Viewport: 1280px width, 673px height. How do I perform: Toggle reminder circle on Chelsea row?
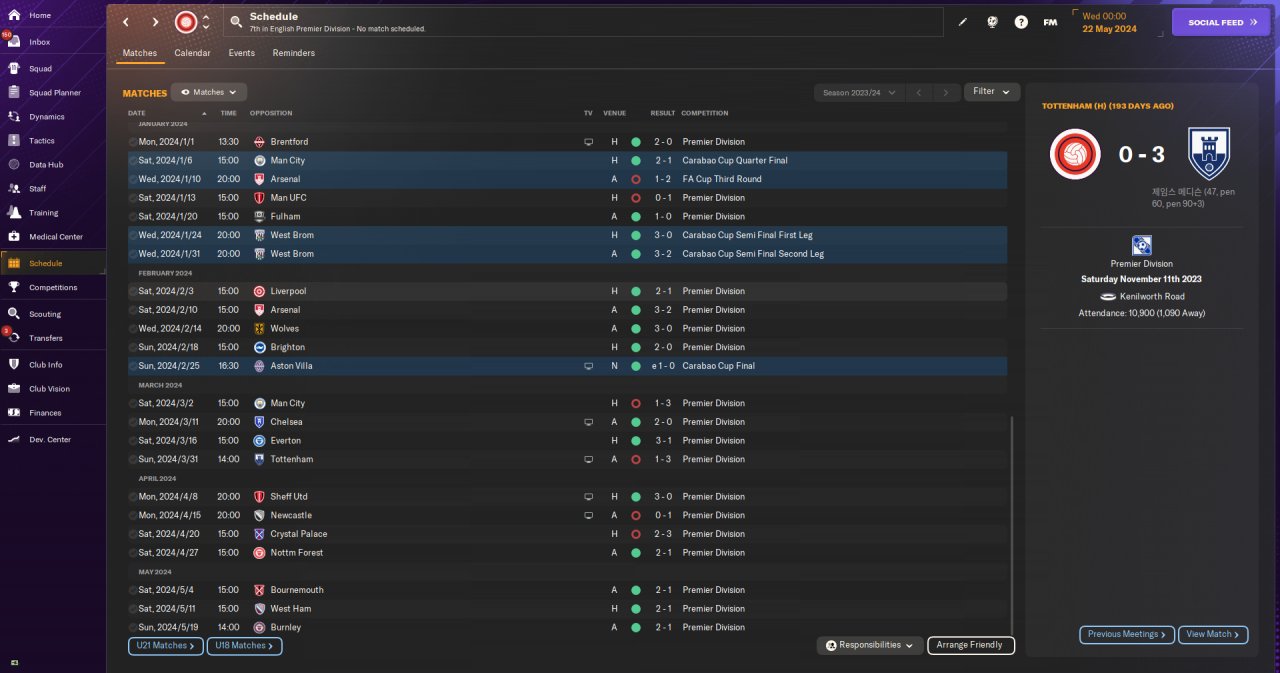point(133,422)
